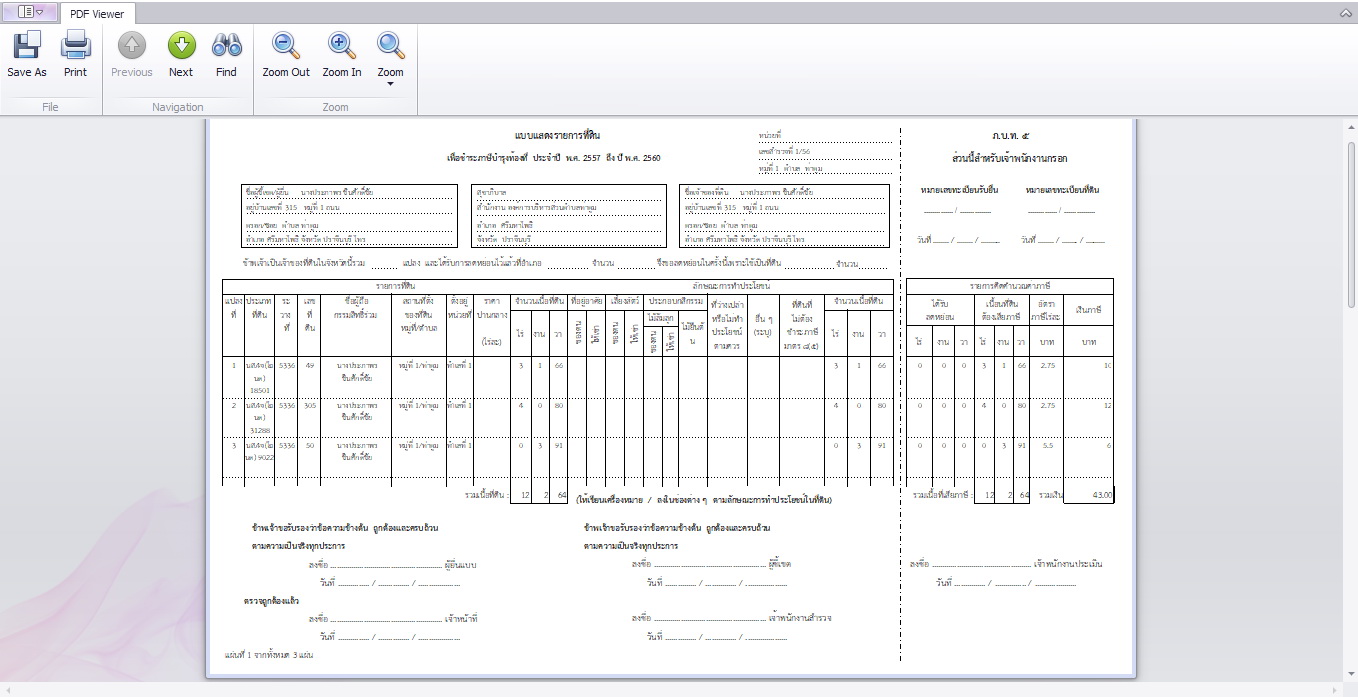
Task: Open the application menu button
Action: coord(30,12)
